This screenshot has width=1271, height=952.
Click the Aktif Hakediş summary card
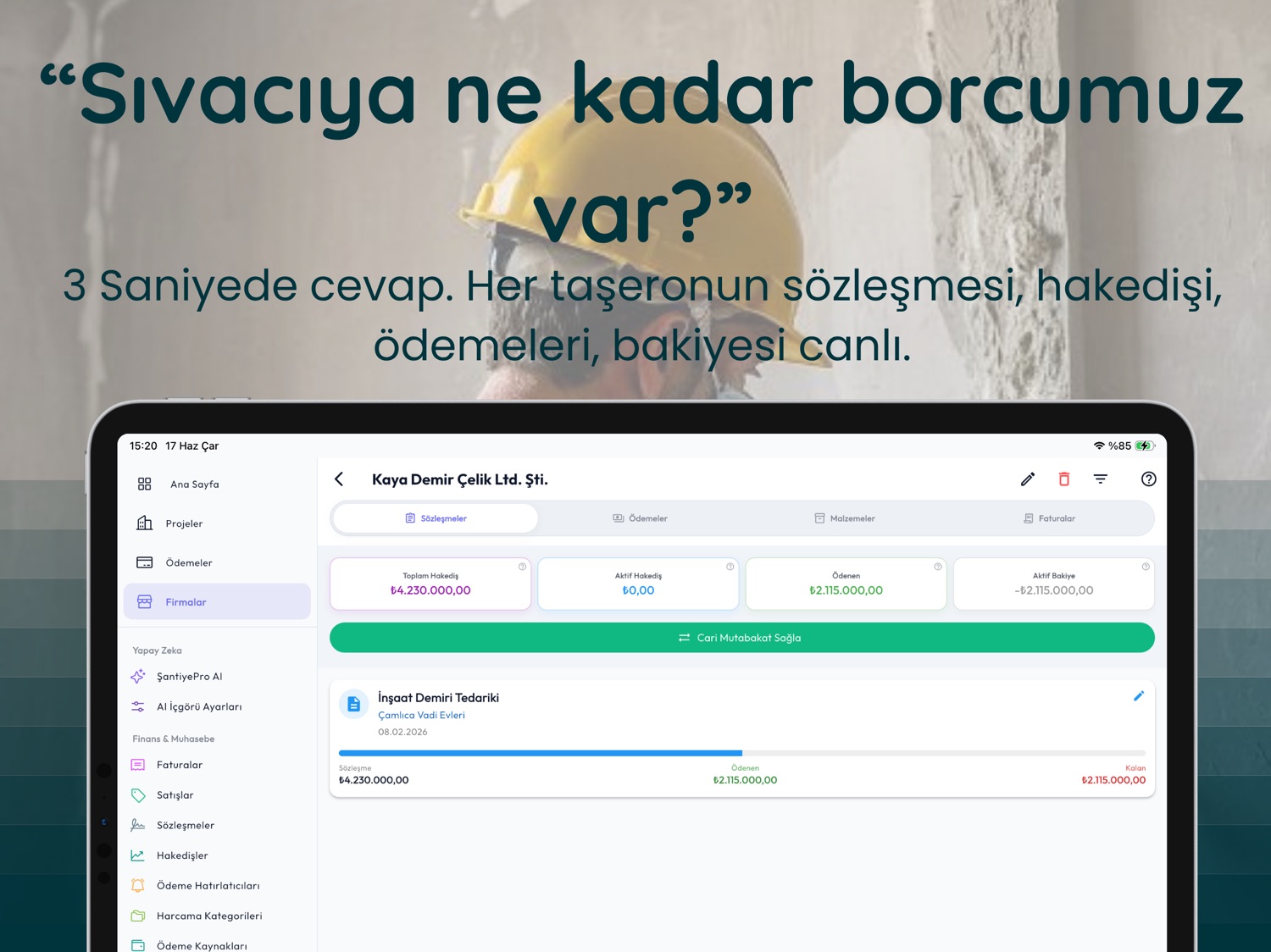tap(638, 584)
